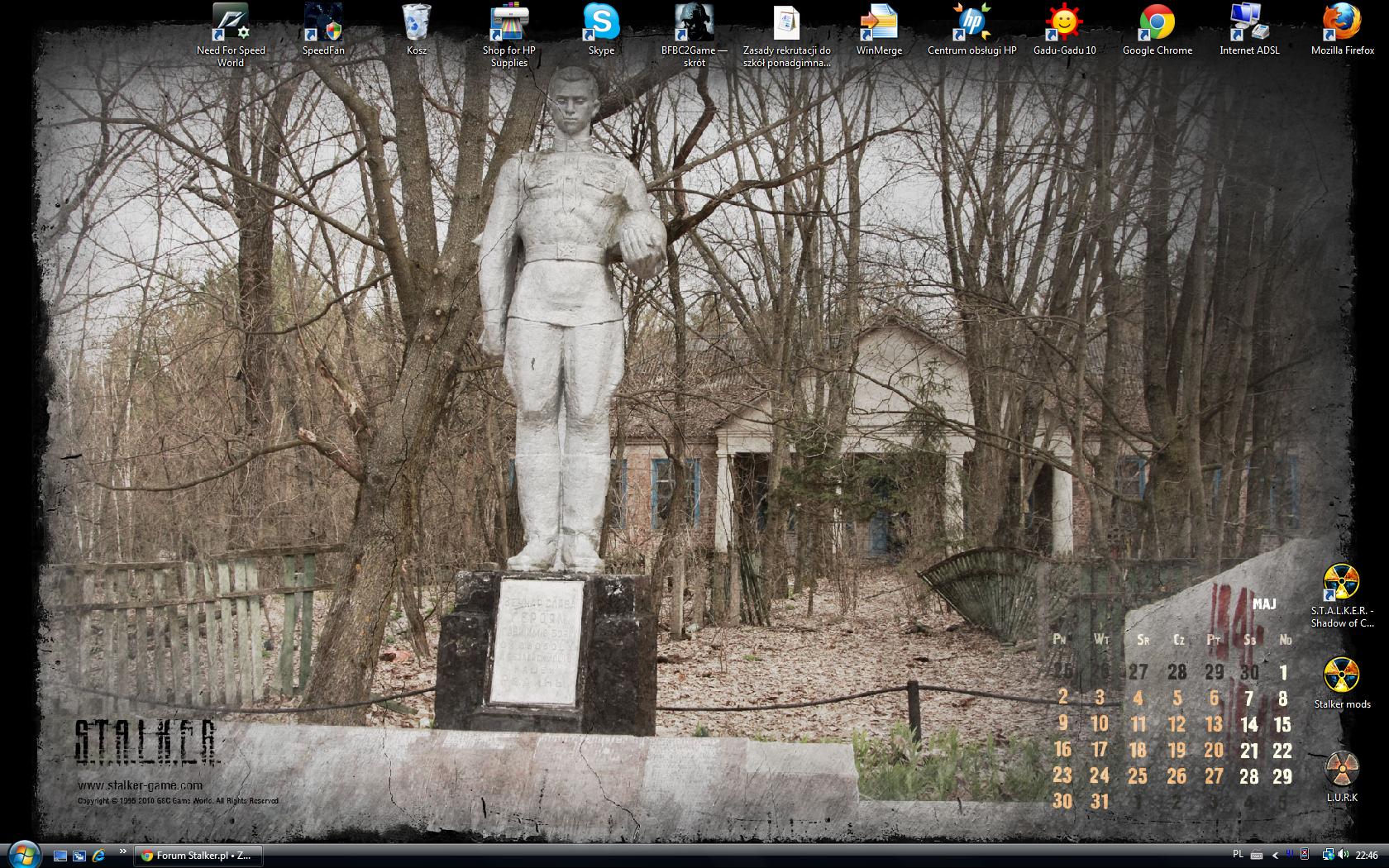Click the Gadu-Gadu 10 icon
The image size is (1389, 868).
click(1064, 23)
